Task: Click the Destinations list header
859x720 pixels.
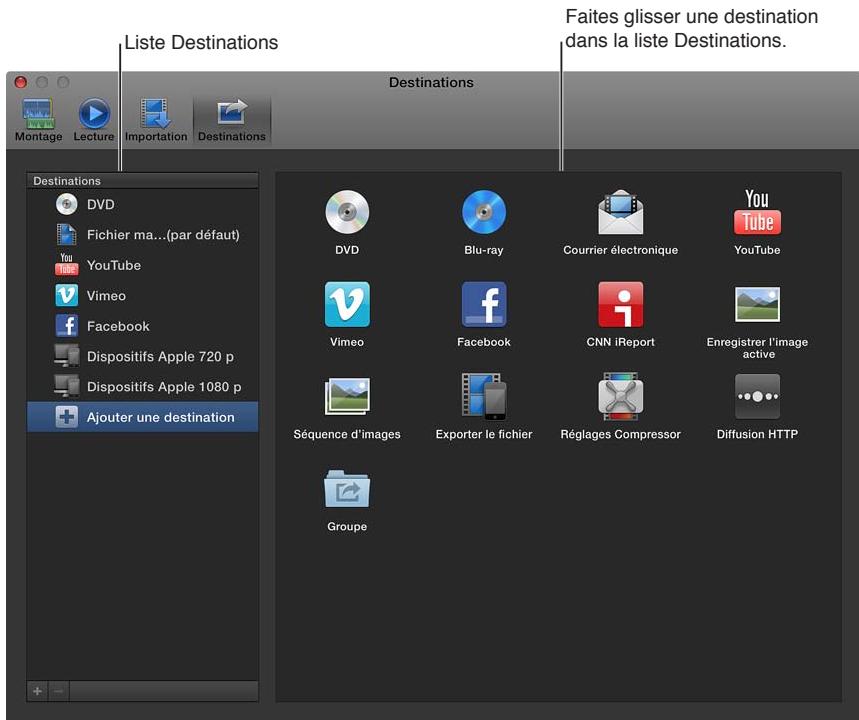Action: (142, 181)
